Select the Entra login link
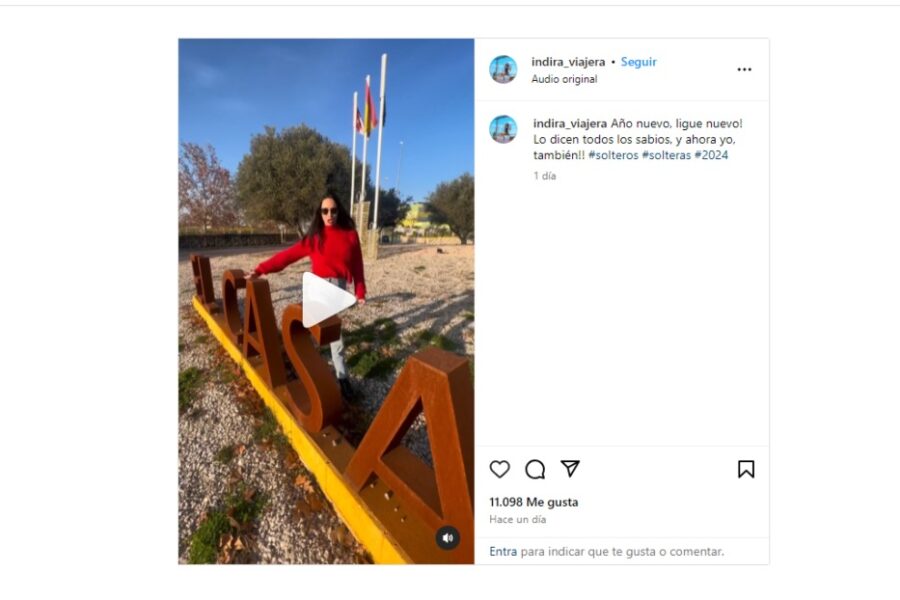 pos(503,551)
